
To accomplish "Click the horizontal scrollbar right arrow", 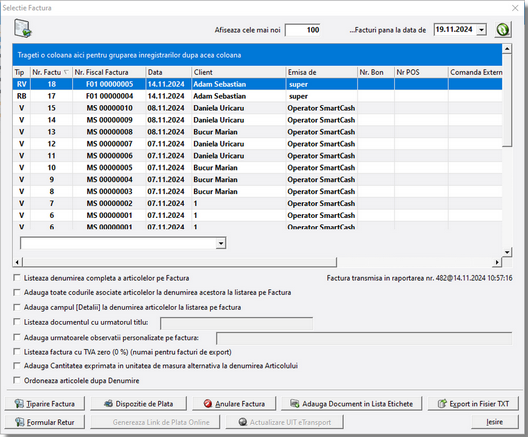I will 497,262.
